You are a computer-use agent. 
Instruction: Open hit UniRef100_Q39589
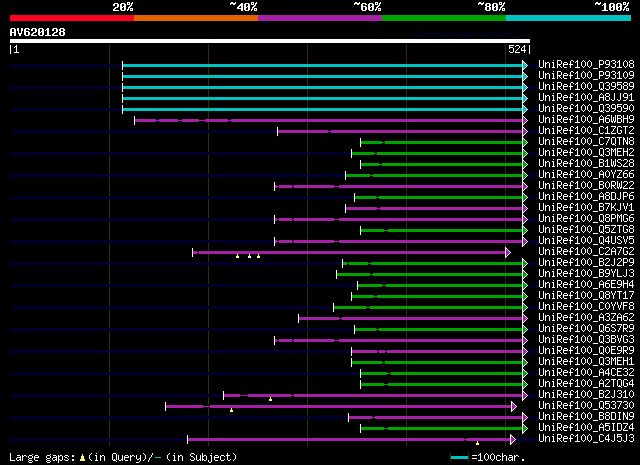point(586,87)
